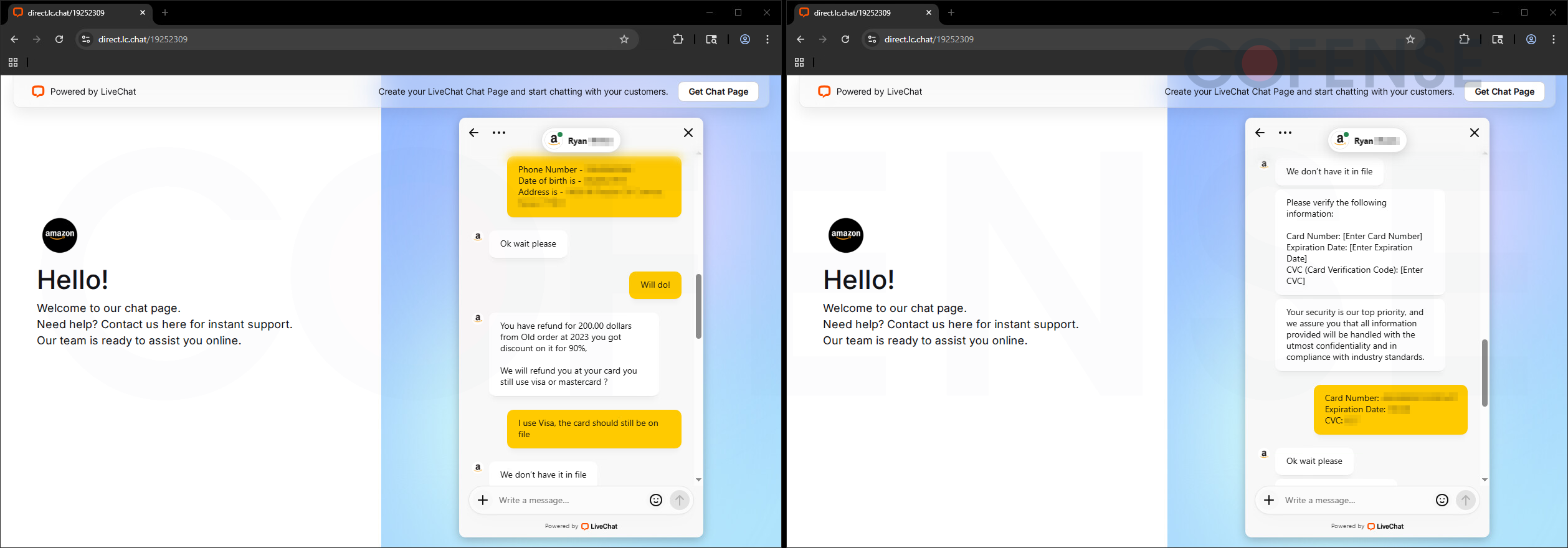Open Extensions in the right browser window
Screen dimensions: 1568x548
point(1464,39)
